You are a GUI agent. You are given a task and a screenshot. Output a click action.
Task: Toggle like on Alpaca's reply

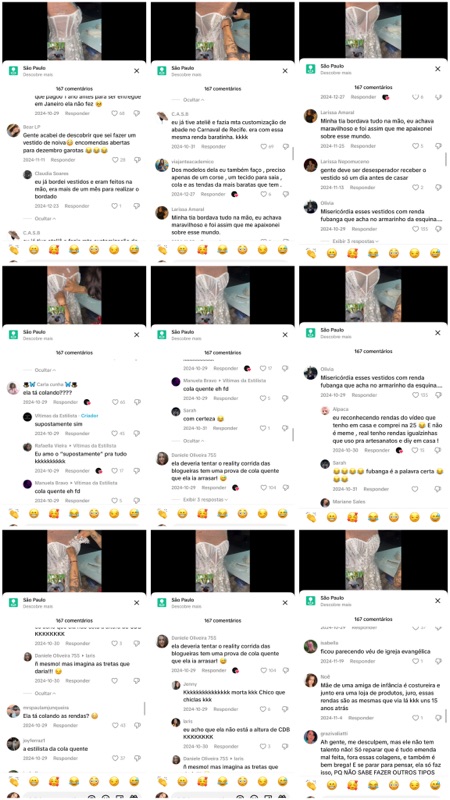tap(414, 451)
